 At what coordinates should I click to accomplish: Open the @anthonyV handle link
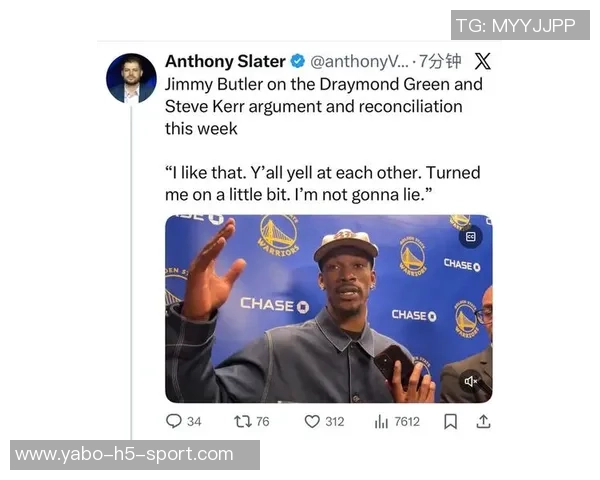point(359,62)
